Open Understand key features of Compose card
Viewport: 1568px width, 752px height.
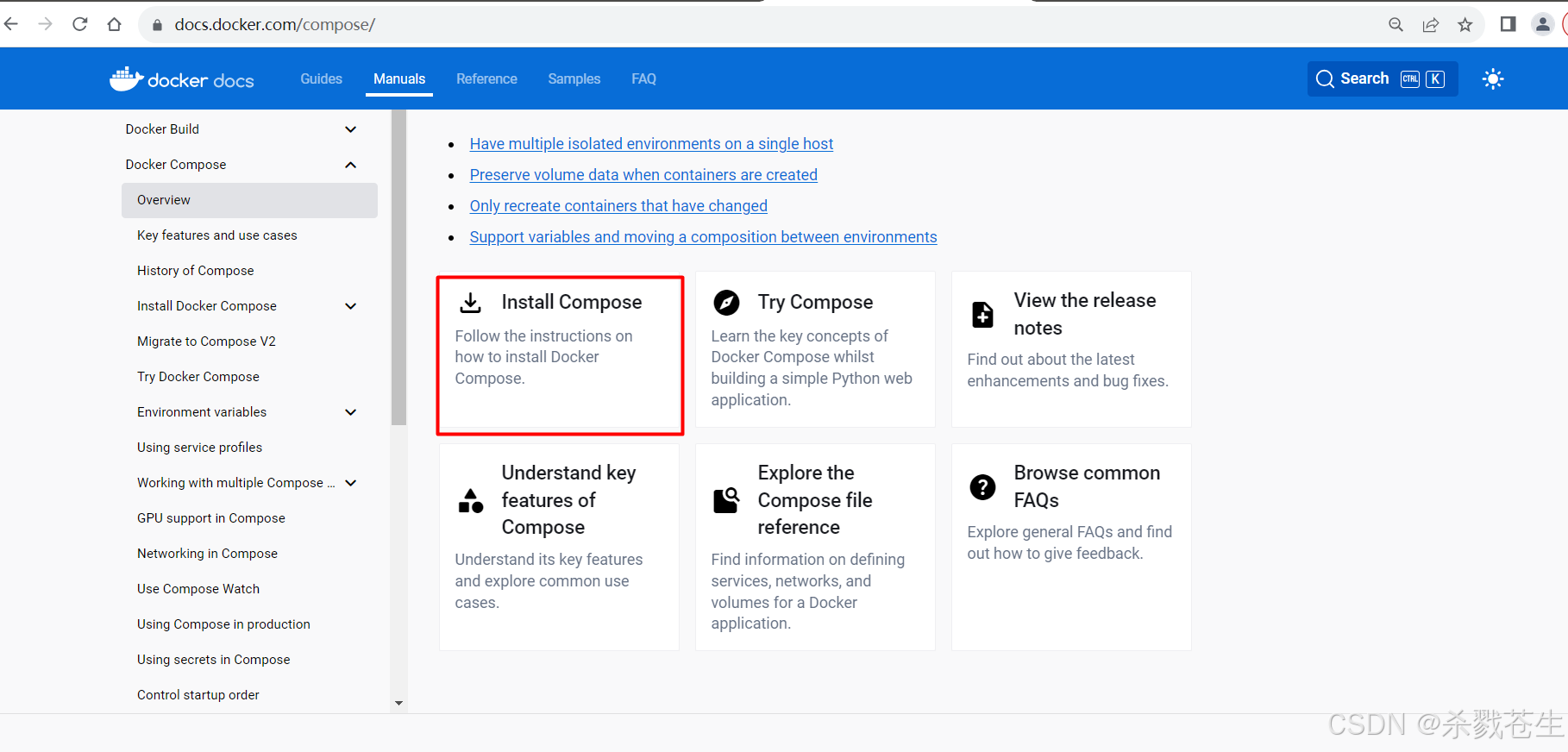point(559,548)
